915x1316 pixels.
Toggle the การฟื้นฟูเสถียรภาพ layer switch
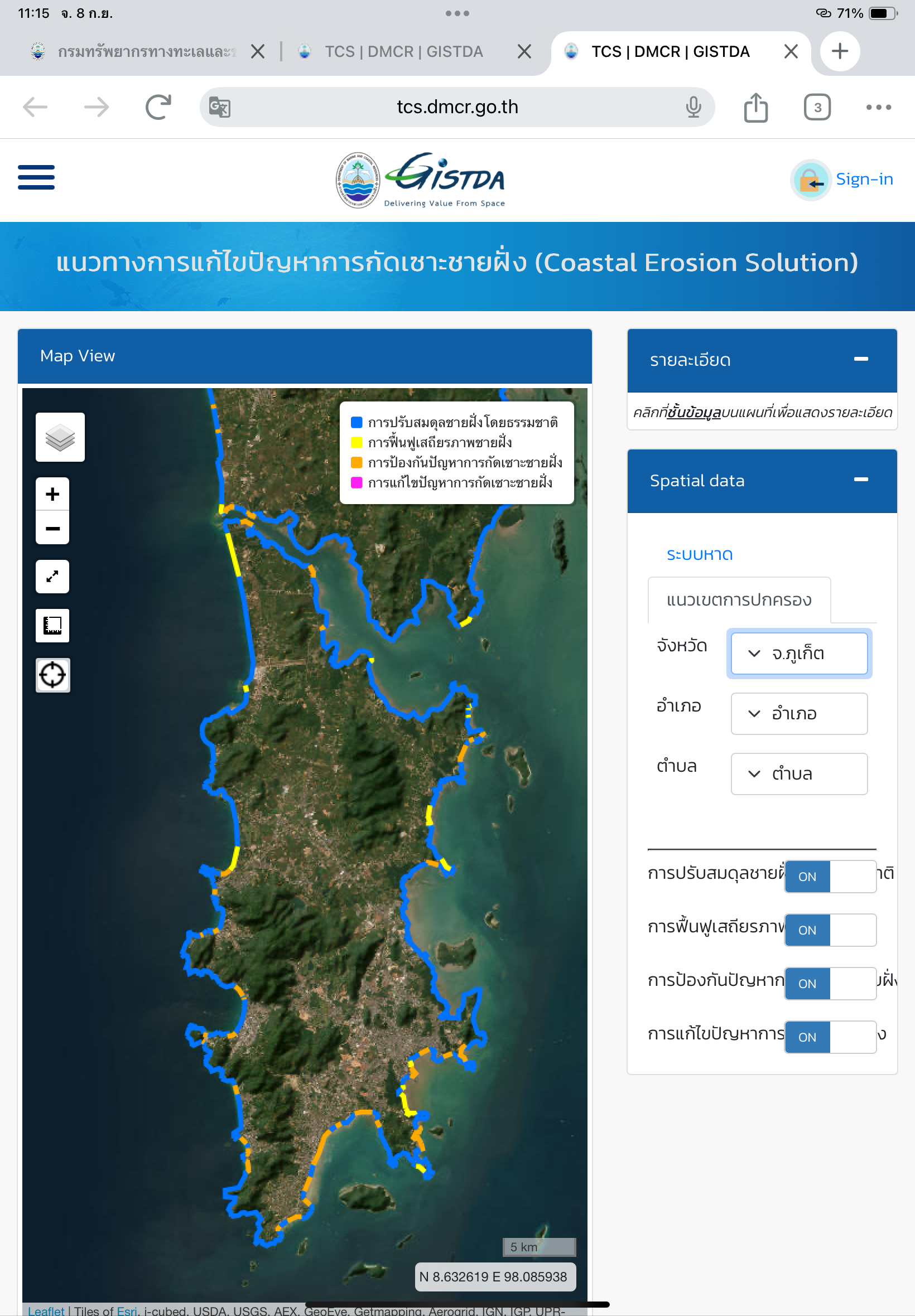(x=829, y=929)
